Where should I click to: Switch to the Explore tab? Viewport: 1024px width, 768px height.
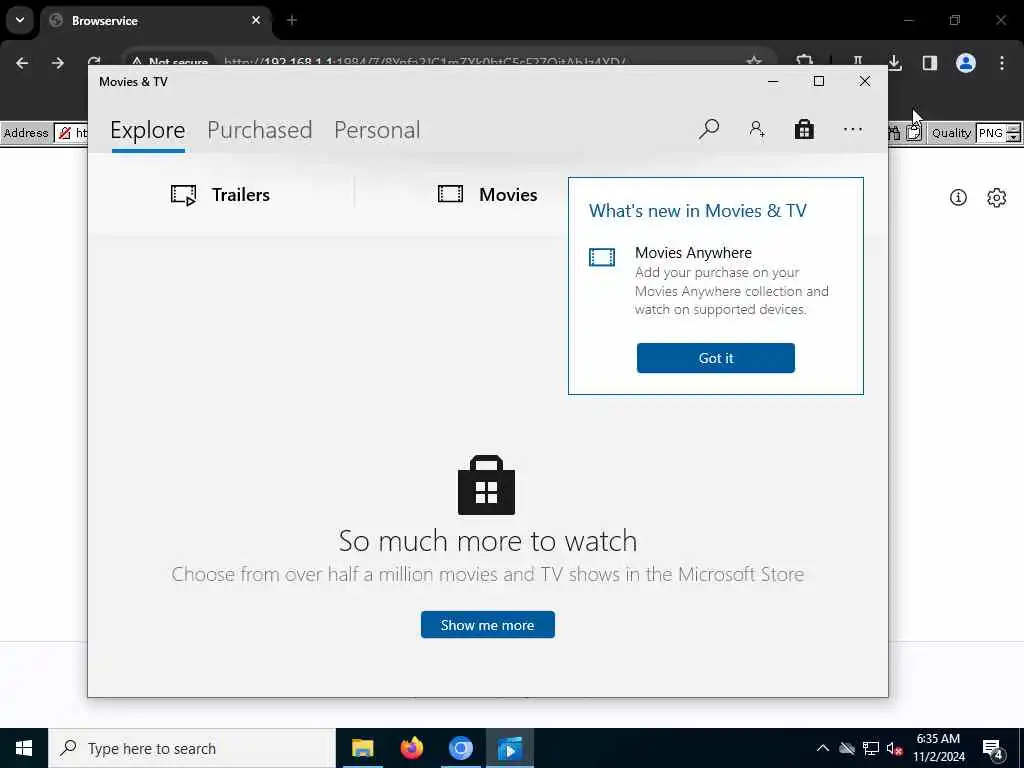click(x=148, y=130)
